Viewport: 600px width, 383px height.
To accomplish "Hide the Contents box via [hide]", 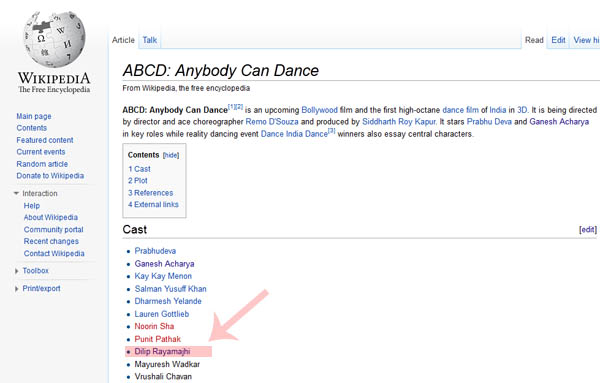I will pyautogui.click(x=171, y=155).
